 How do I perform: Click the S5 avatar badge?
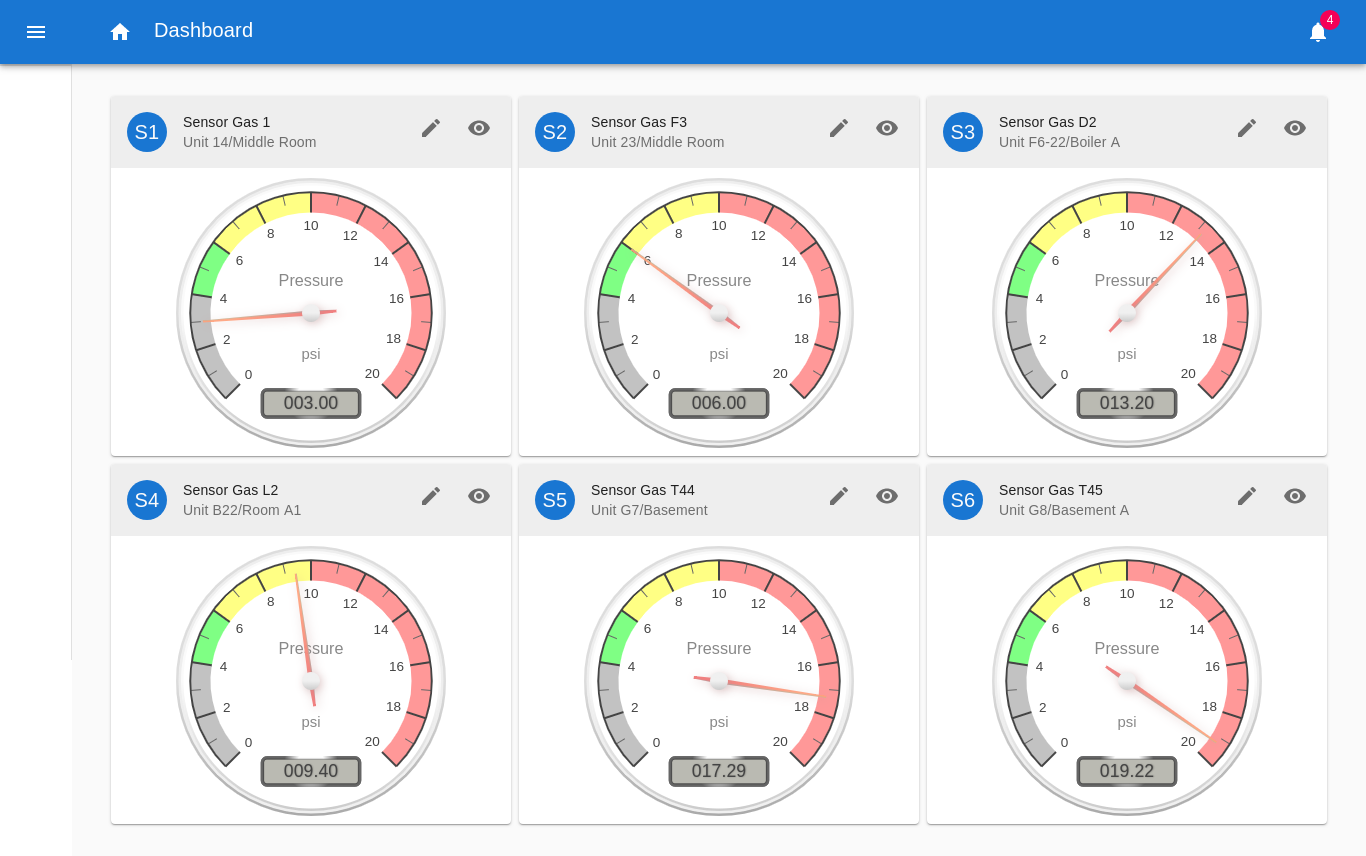555,500
